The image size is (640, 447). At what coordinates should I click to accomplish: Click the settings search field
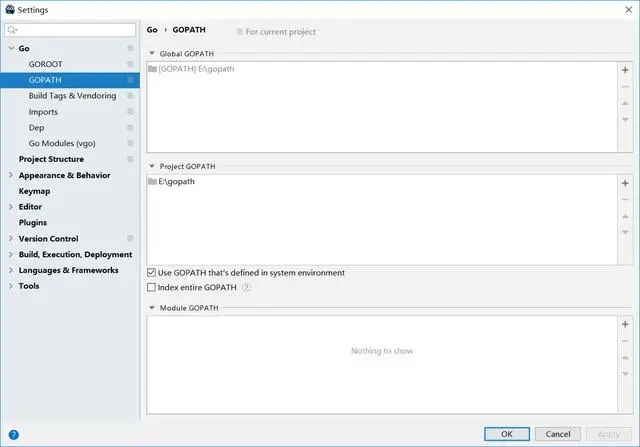(x=75, y=31)
